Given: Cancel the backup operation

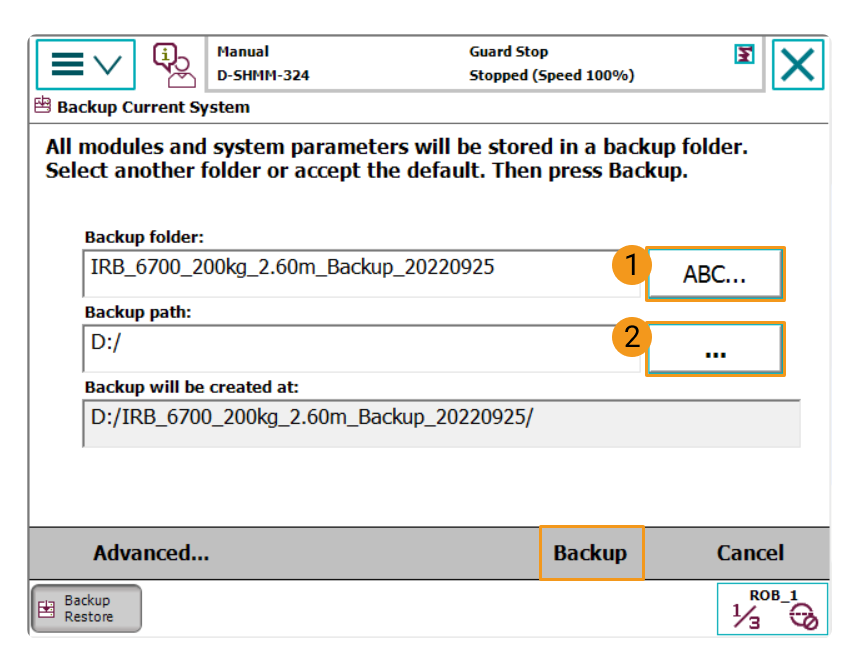Looking at the screenshot, I should coord(750,553).
